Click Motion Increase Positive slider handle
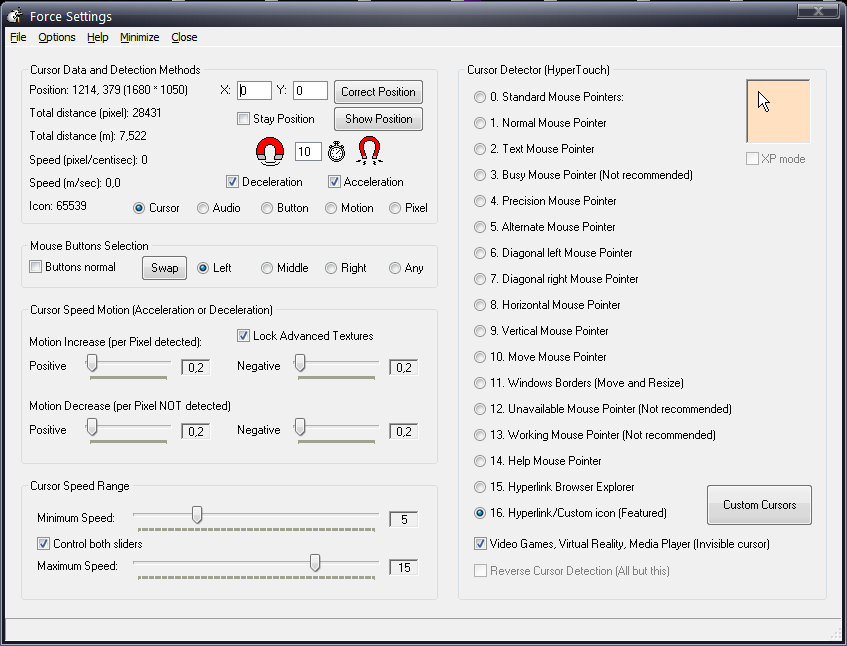This screenshot has height=646, width=847. (x=92, y=364)
